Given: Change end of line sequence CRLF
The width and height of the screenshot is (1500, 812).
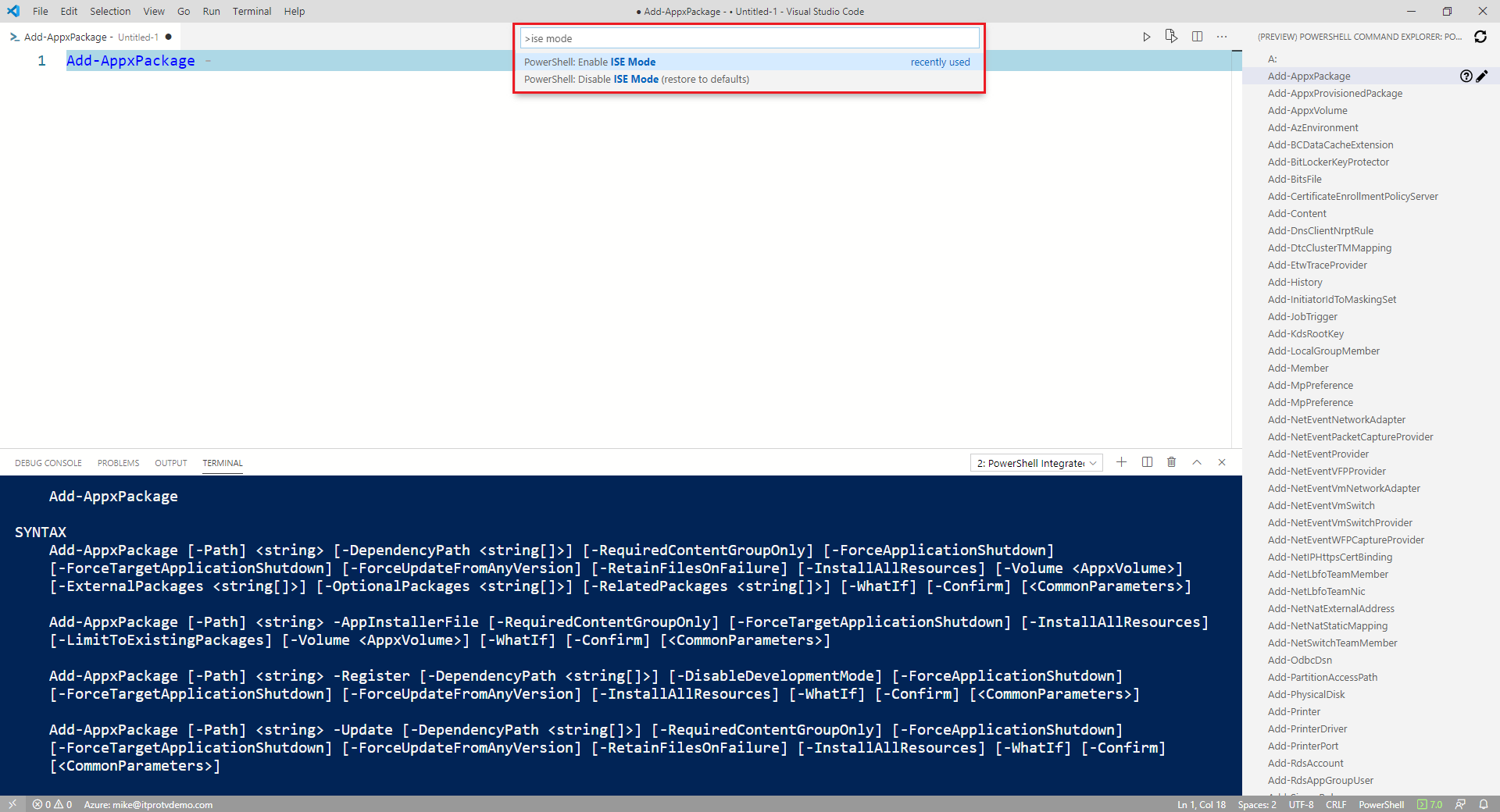Looking at the screenshot, I should 1336,804.
